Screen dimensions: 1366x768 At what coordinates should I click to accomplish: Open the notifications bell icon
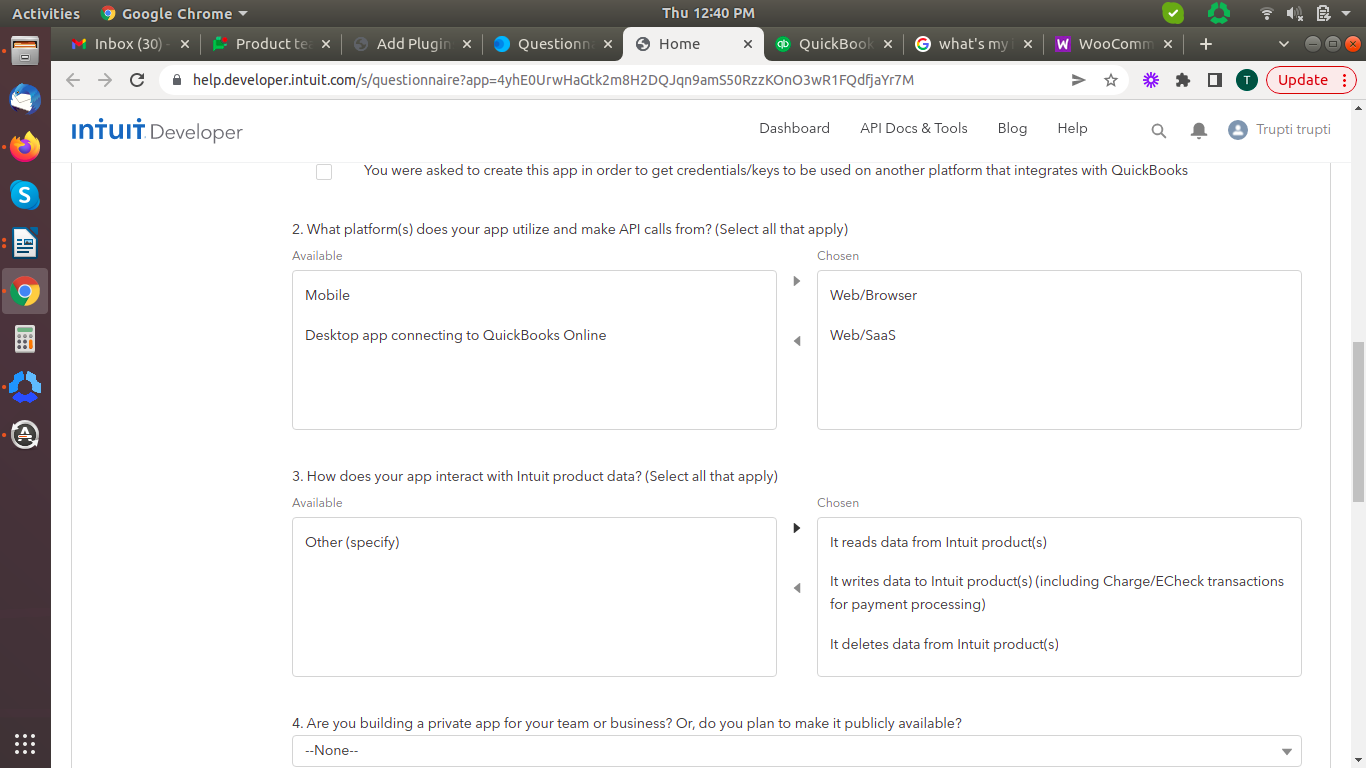click(1198, 130)
